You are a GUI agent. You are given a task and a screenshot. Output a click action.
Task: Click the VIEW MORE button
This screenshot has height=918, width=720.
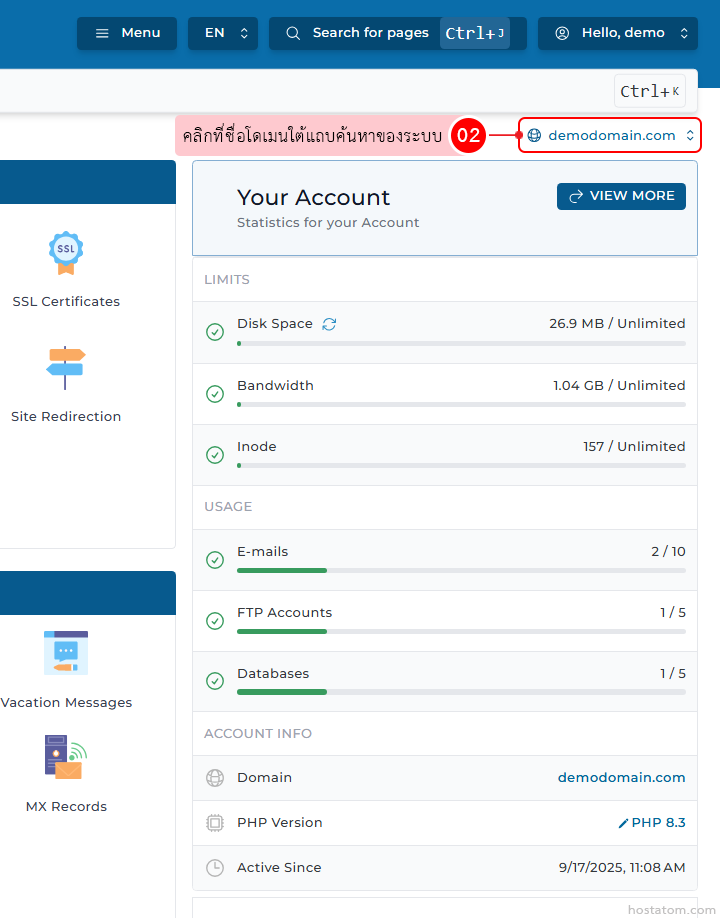coord(621,196)
